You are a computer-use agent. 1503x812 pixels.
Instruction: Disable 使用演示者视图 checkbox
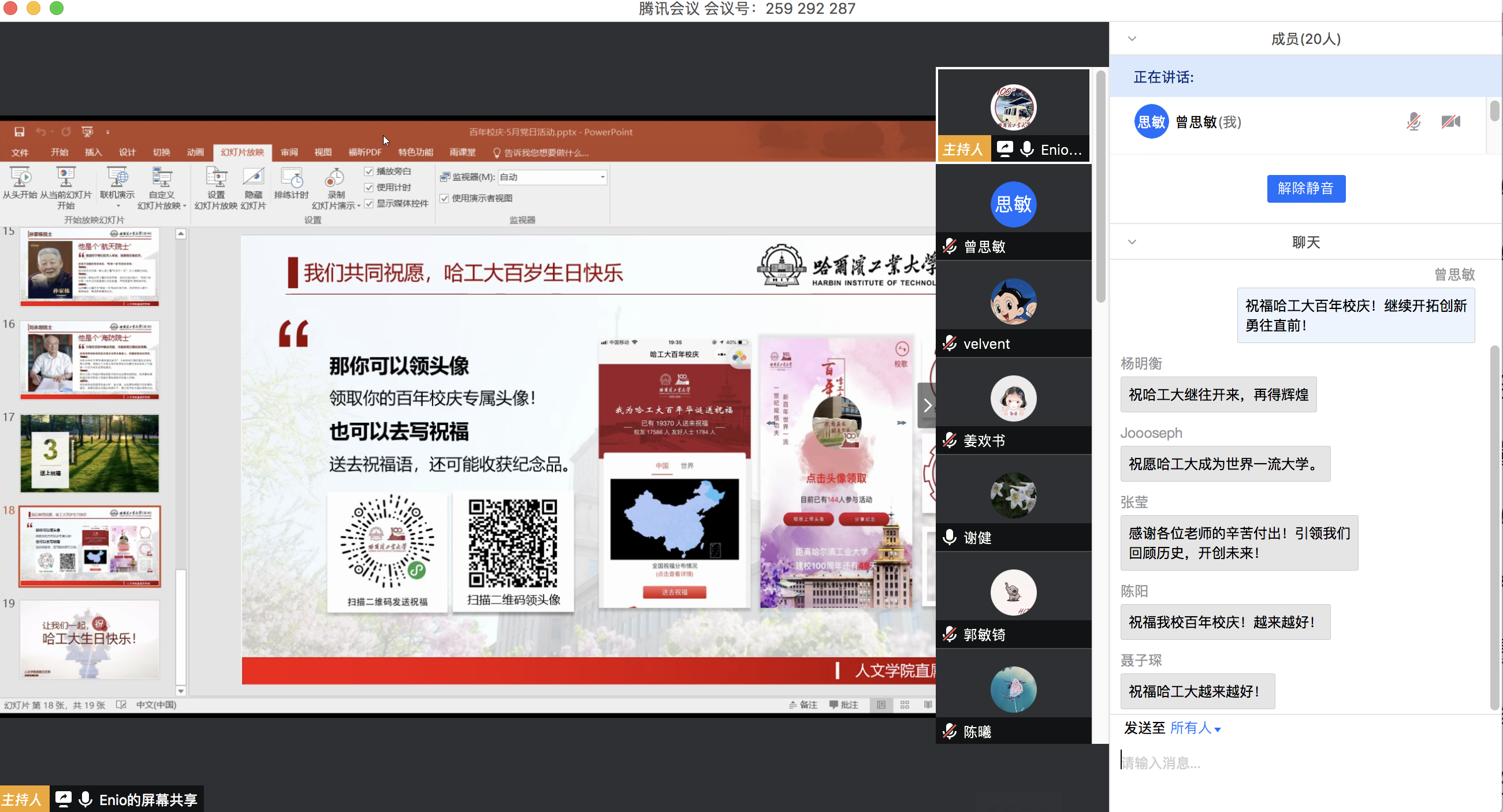tap(444, 198)
